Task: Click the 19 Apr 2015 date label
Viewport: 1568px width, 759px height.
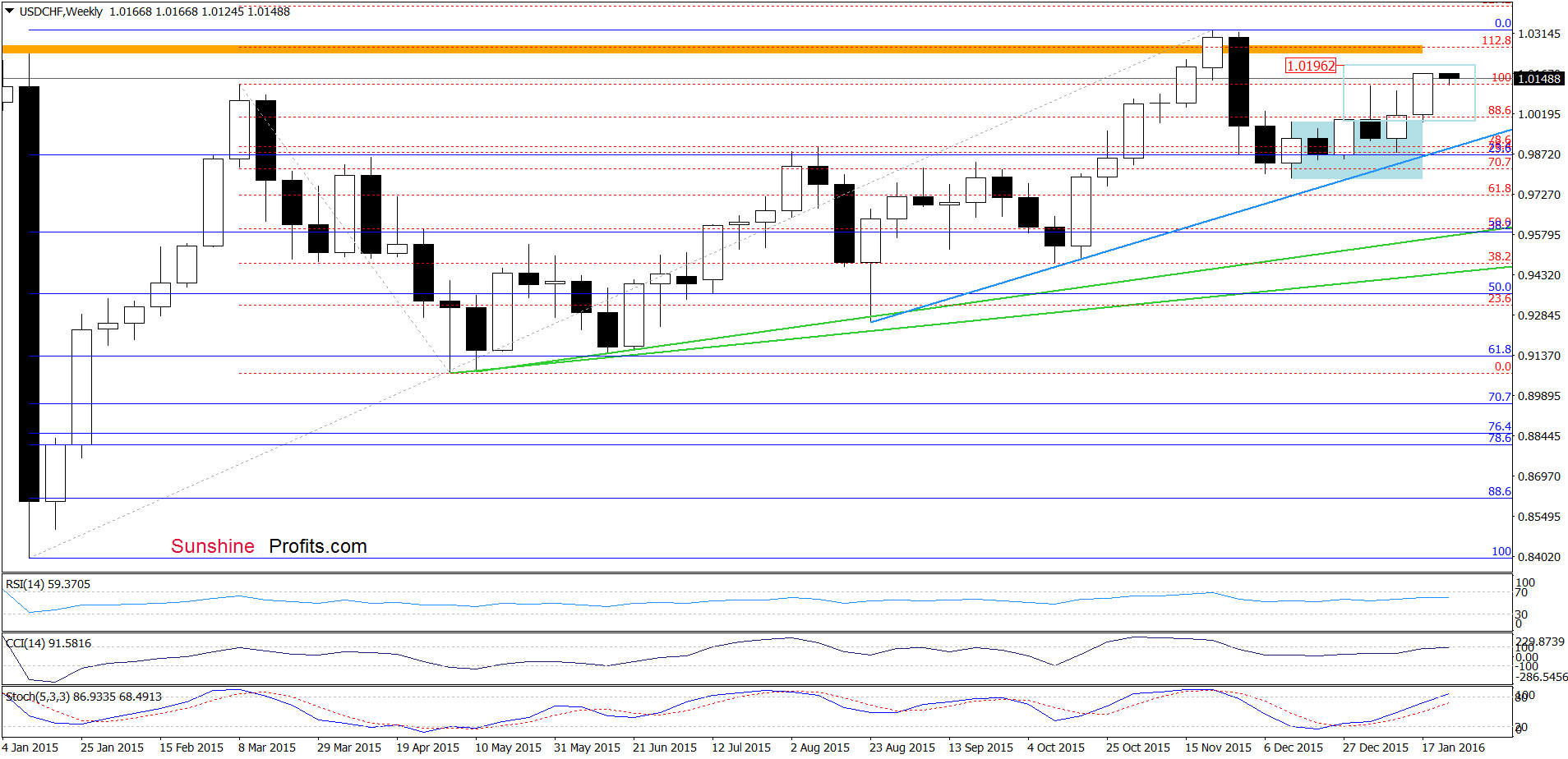Action: point(427,747)
